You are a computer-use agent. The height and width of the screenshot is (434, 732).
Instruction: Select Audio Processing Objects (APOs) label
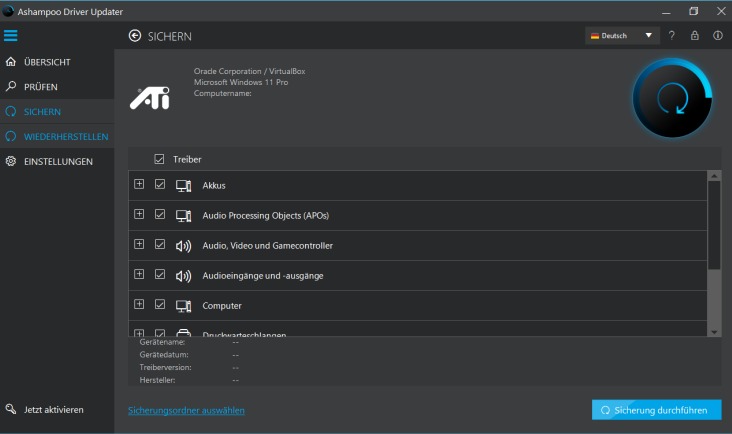(266, 216)
